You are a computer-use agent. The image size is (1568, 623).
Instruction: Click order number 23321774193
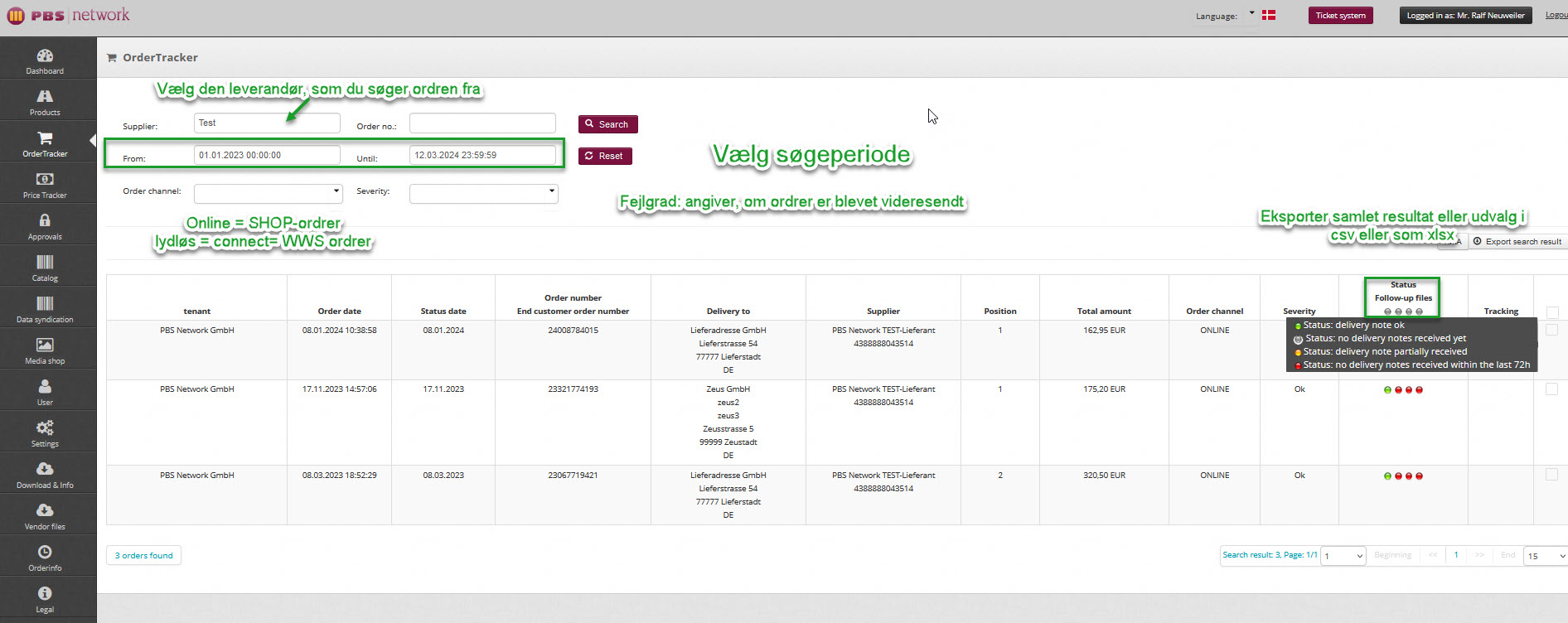click(x=573, y=389)
